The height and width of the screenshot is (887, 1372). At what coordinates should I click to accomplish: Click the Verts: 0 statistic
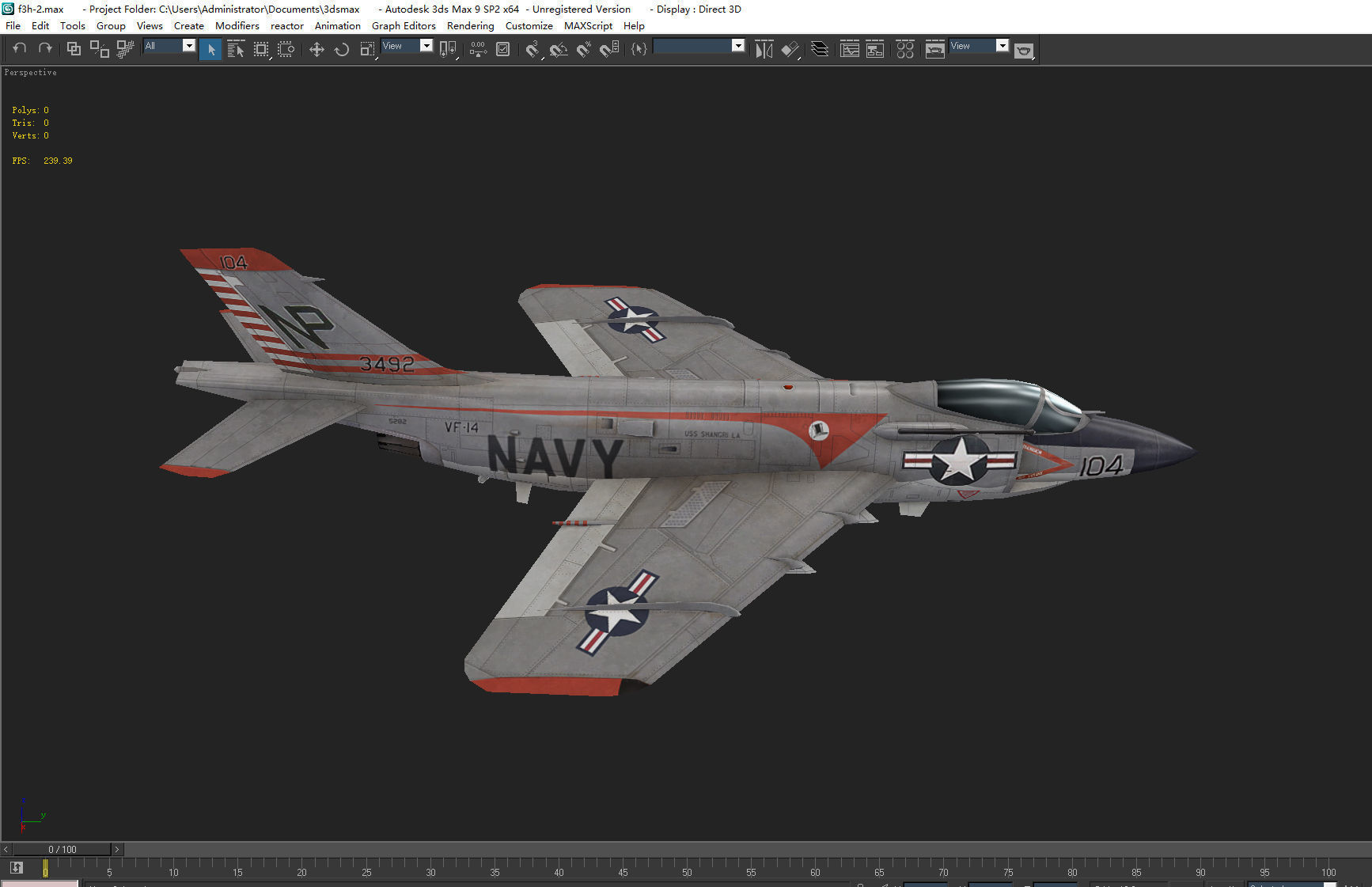pyautogui.click(x=30, y=135)
